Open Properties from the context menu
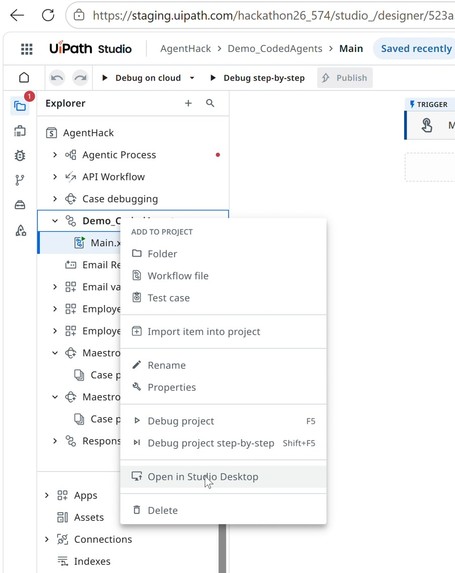 tap(223, 387)
